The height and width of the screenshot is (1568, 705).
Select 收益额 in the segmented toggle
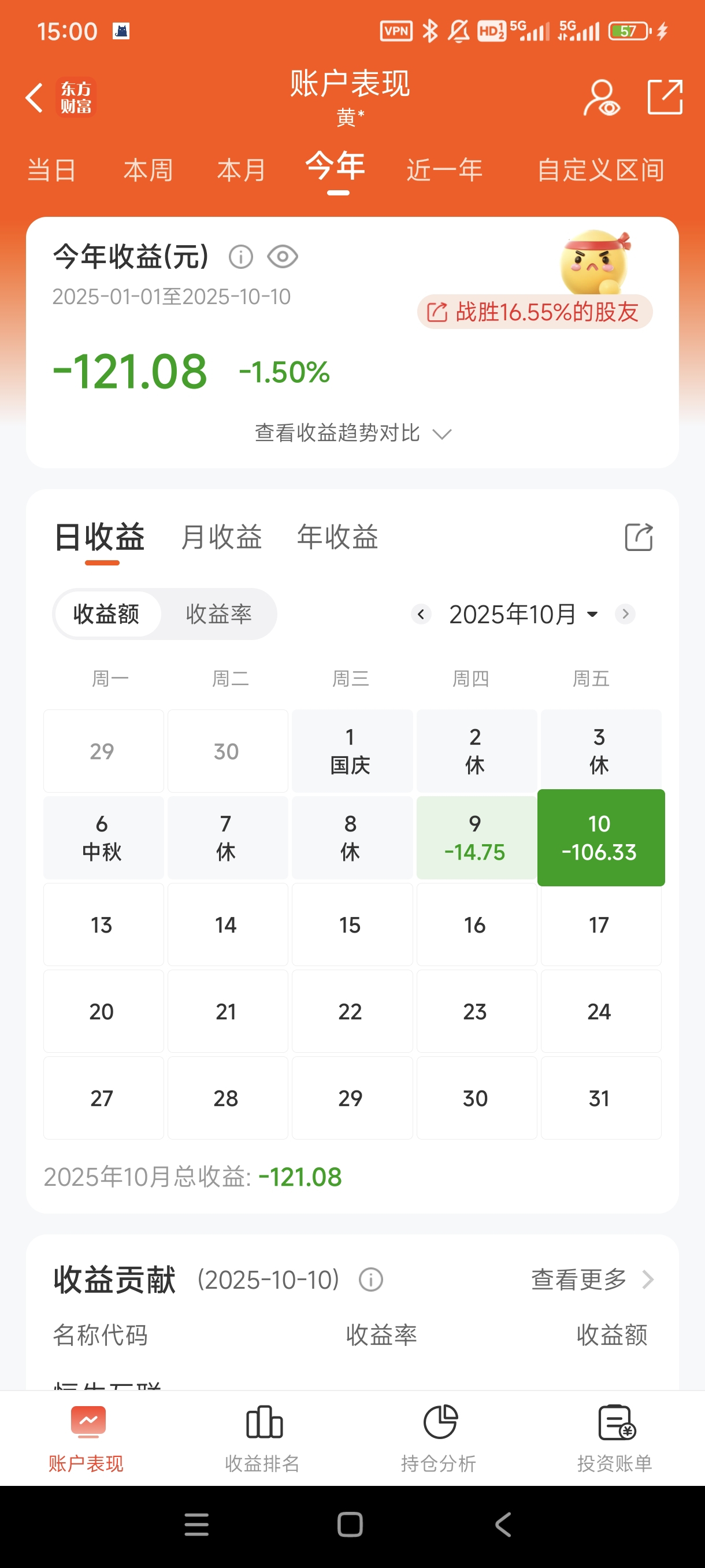pyautogui.click(x=106, y=614)
